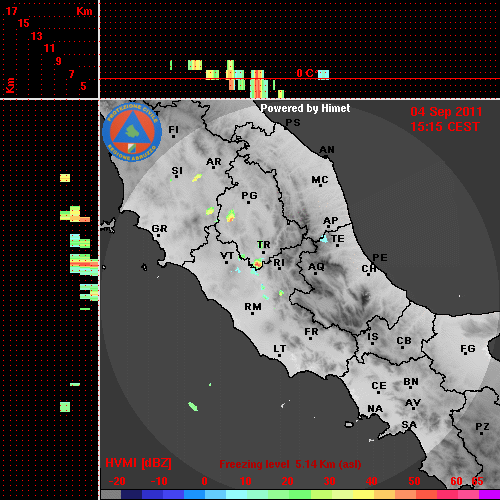Click the -20 dBZ legend value

[117, 481]
